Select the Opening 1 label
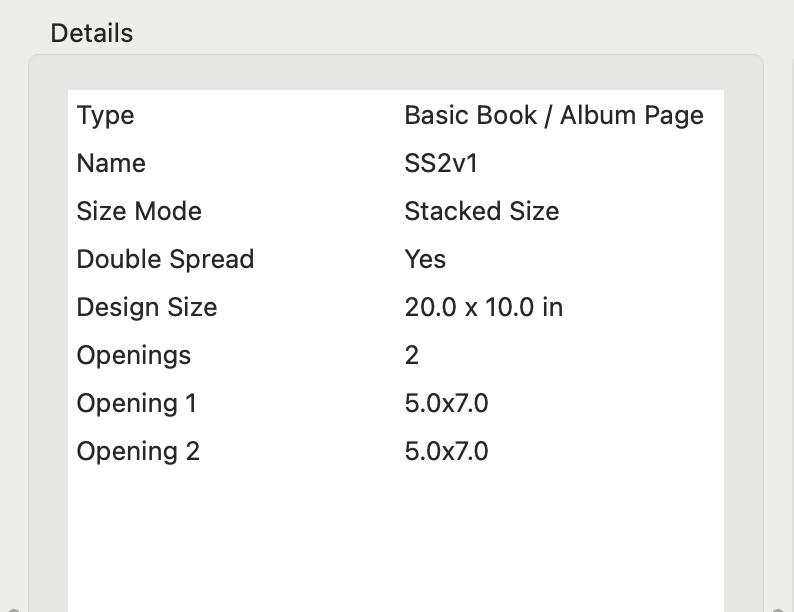 [x=136, y=403]
